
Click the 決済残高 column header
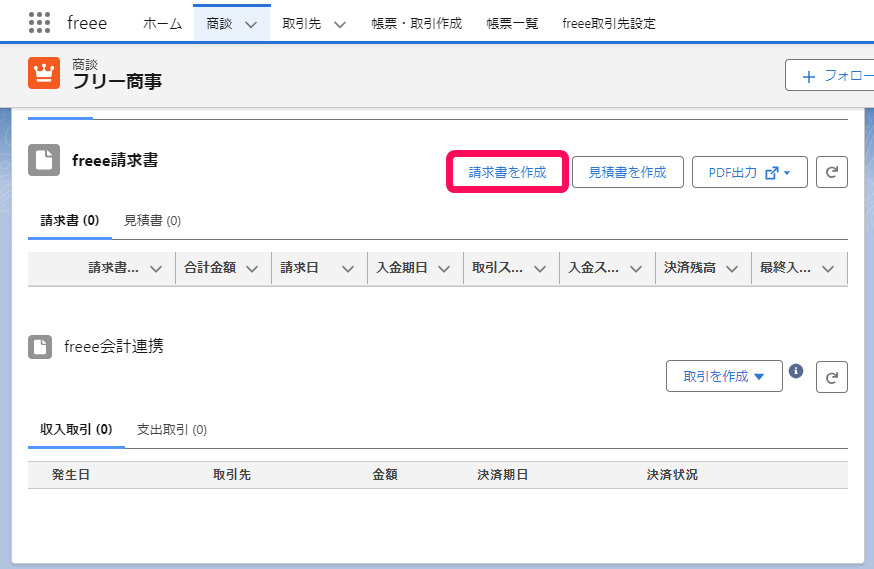click(x=690, y=268)
